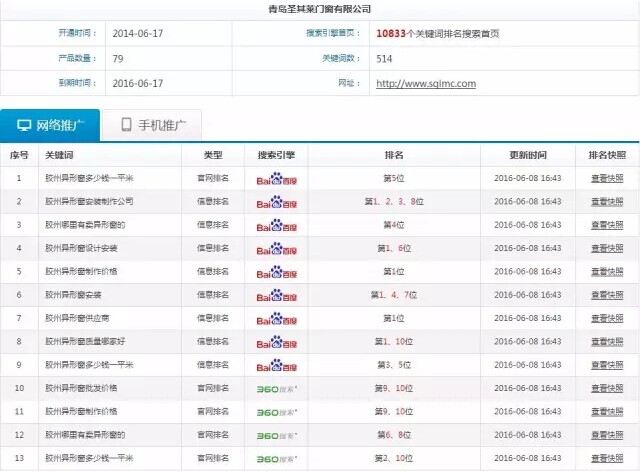This screenshot has width=643, height=472.
Task: Open the 手机推广 tab
Action: [x=151, y=126]
